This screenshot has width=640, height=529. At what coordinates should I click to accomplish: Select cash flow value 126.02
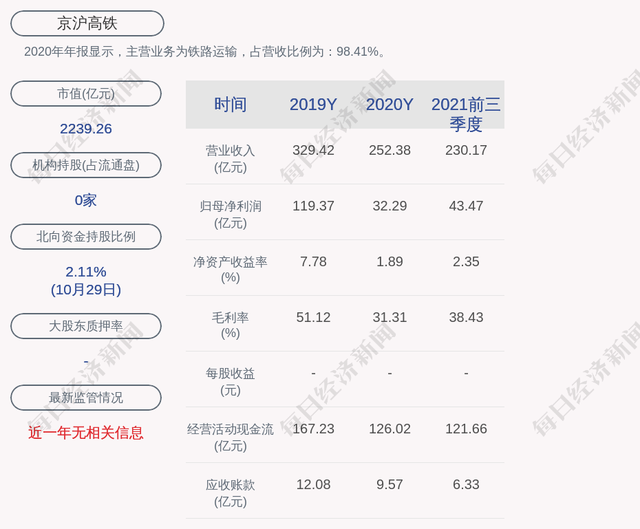coord(389,429)
